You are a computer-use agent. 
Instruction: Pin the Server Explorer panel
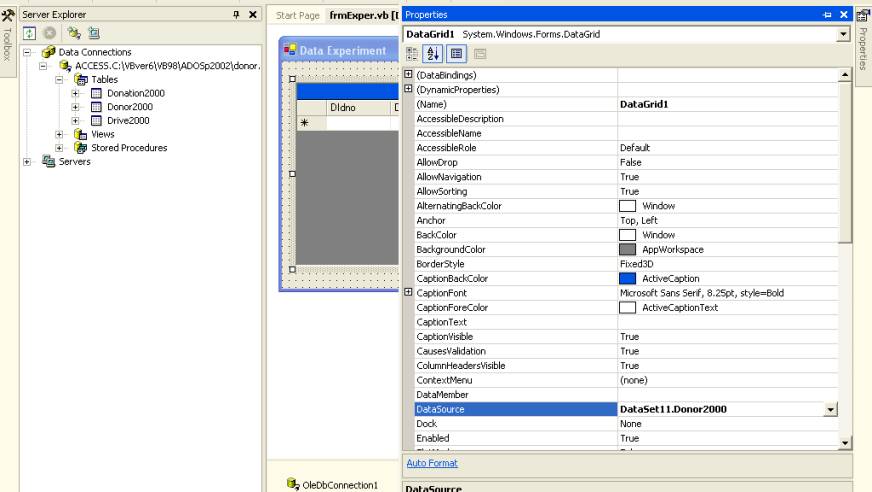236,14
